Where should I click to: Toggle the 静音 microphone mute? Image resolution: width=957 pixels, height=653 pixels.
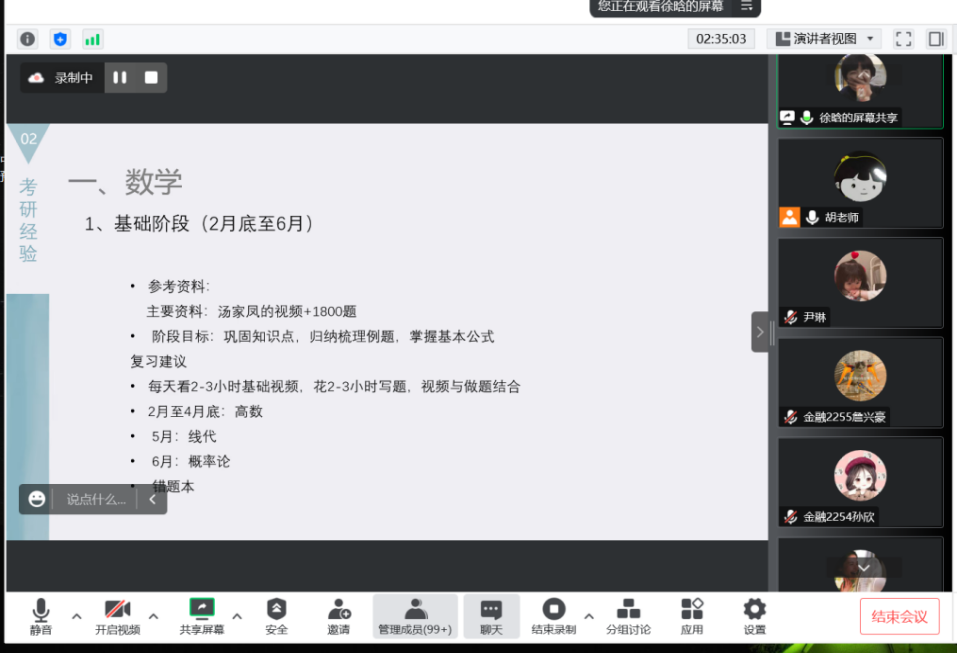[x=40, y=616]
